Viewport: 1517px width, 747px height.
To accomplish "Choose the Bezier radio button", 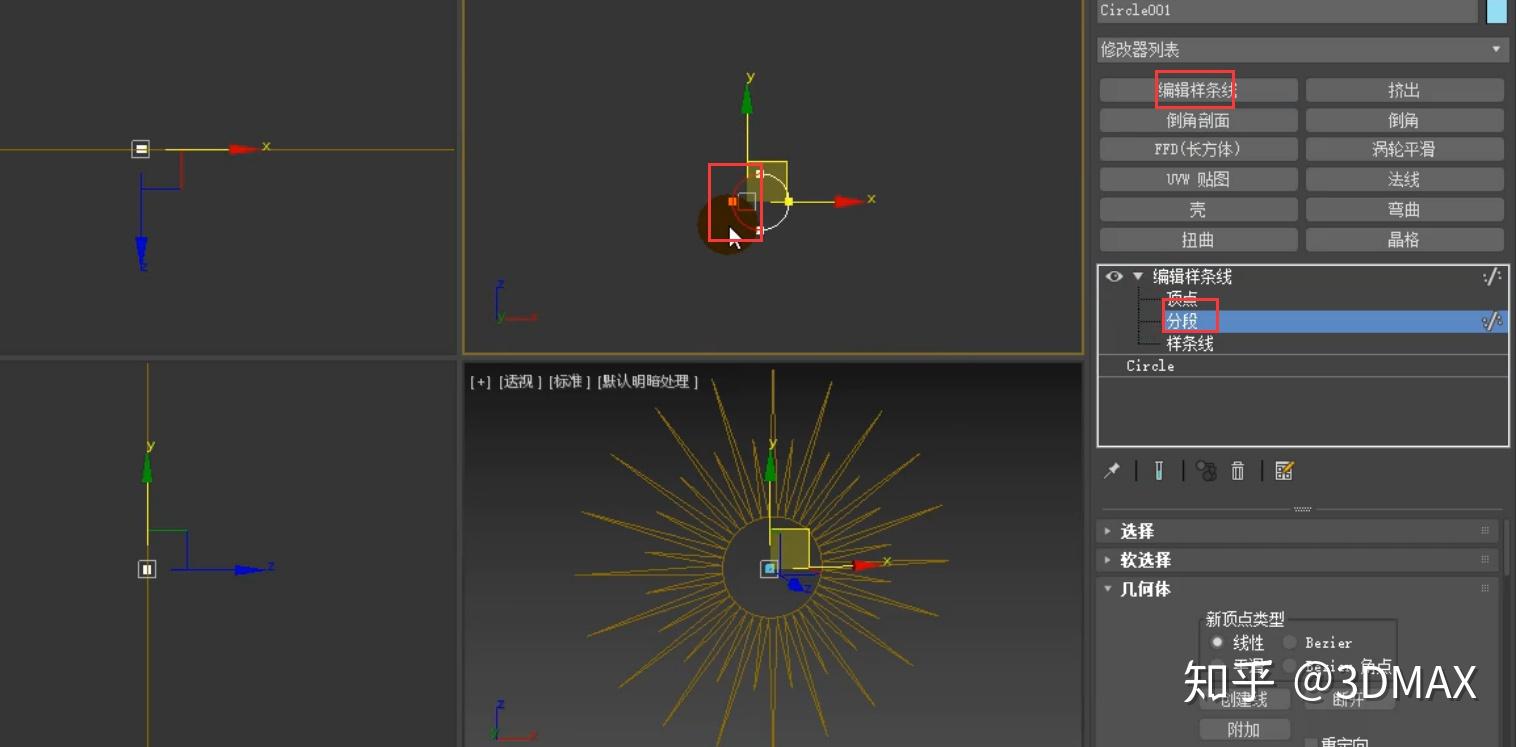I will pos(1290,642).
